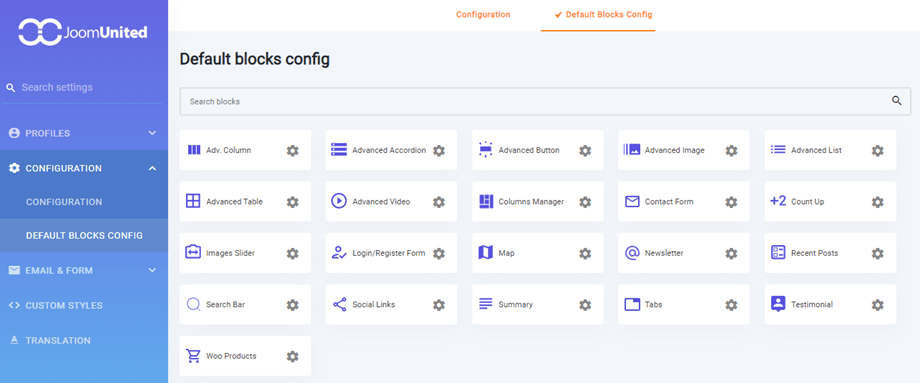
Task: Click the Columns Manager layout icon
Action: pyautogui.click(x=486, y=201)
